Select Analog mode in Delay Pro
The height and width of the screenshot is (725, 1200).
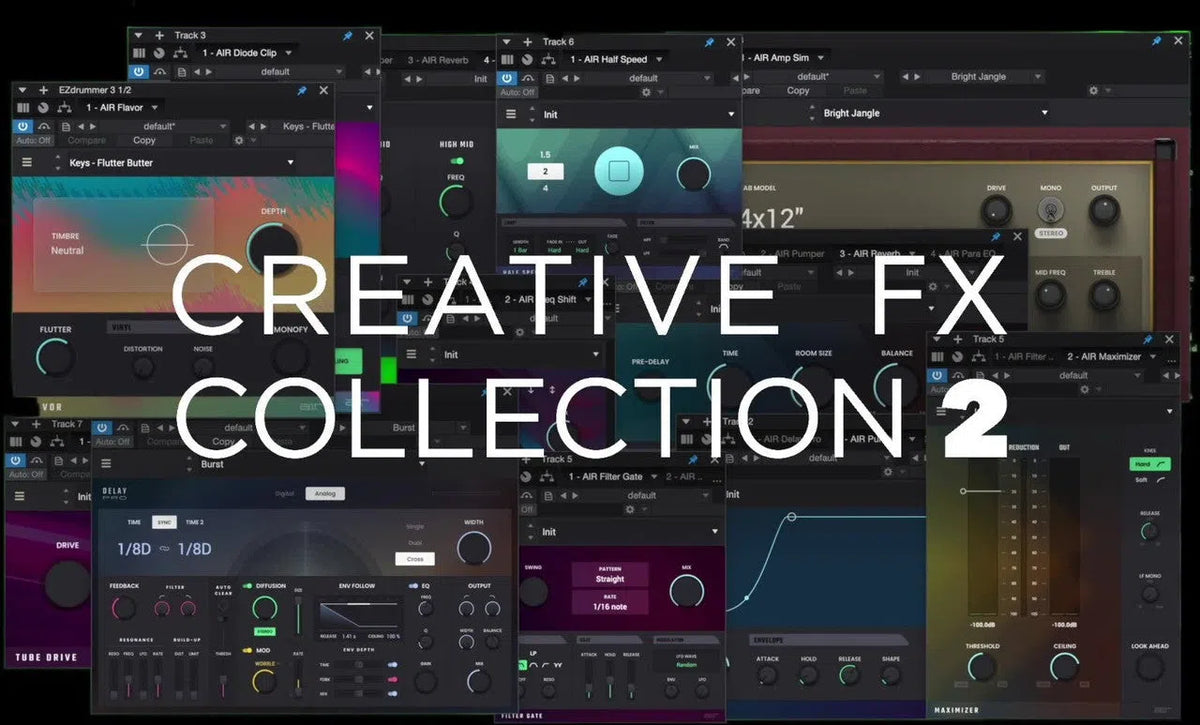(324, 493)
